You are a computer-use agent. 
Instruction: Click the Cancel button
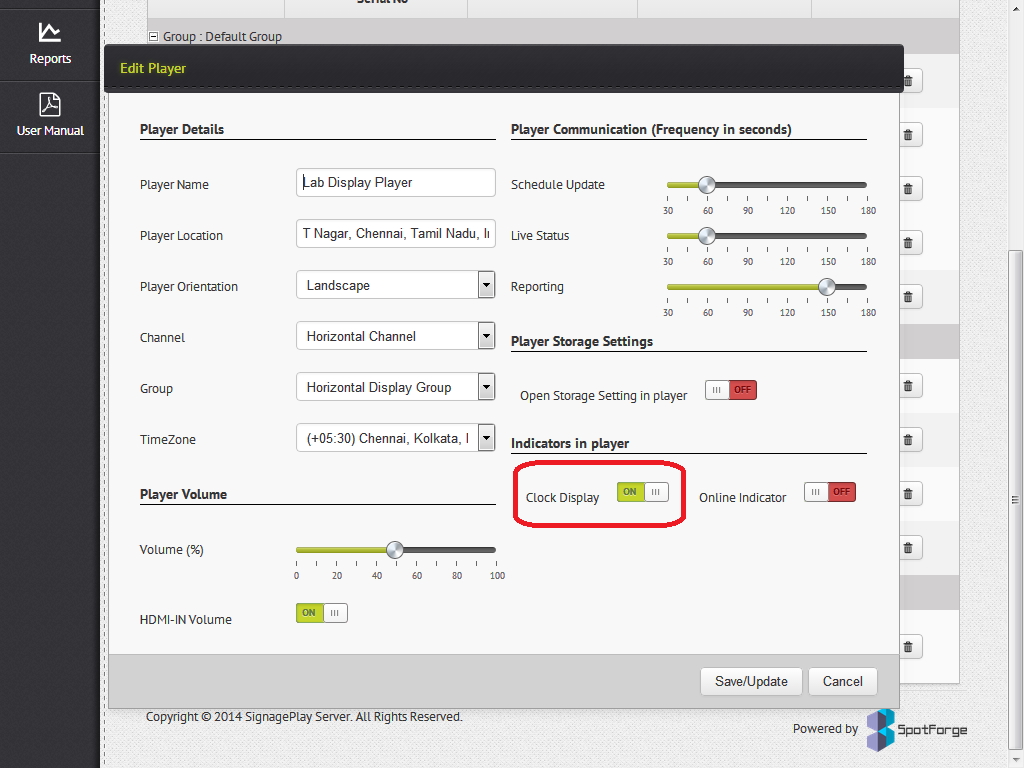tap(842, 681)
